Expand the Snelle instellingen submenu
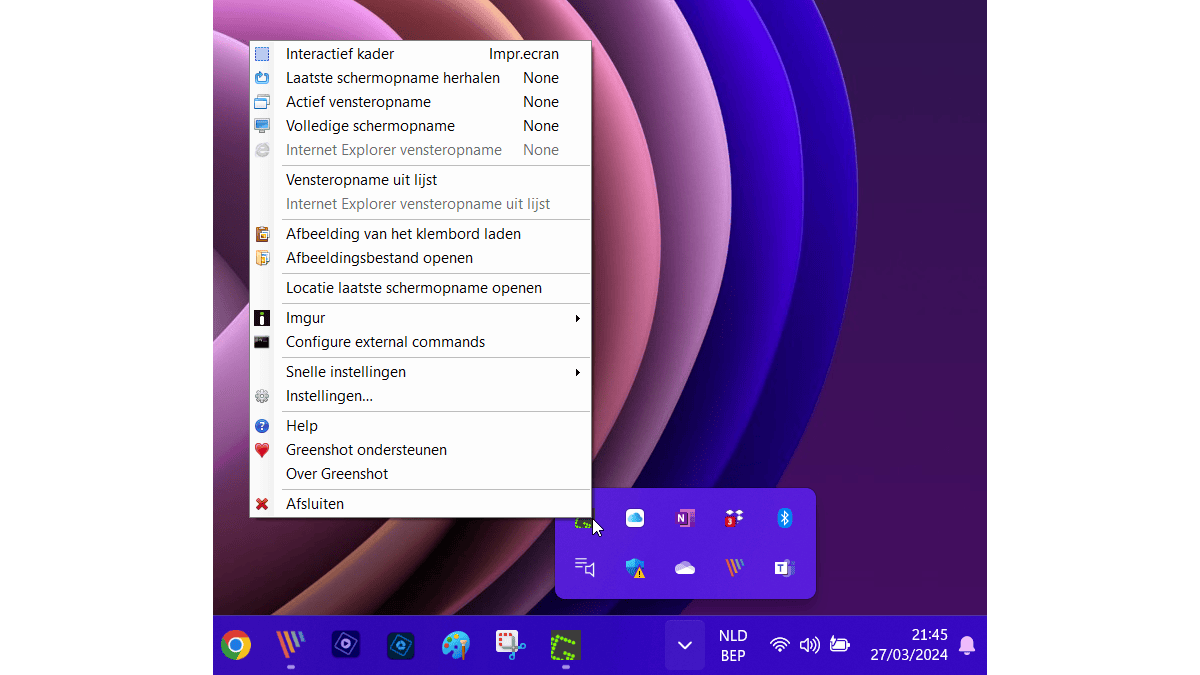 tap(420, 372)
